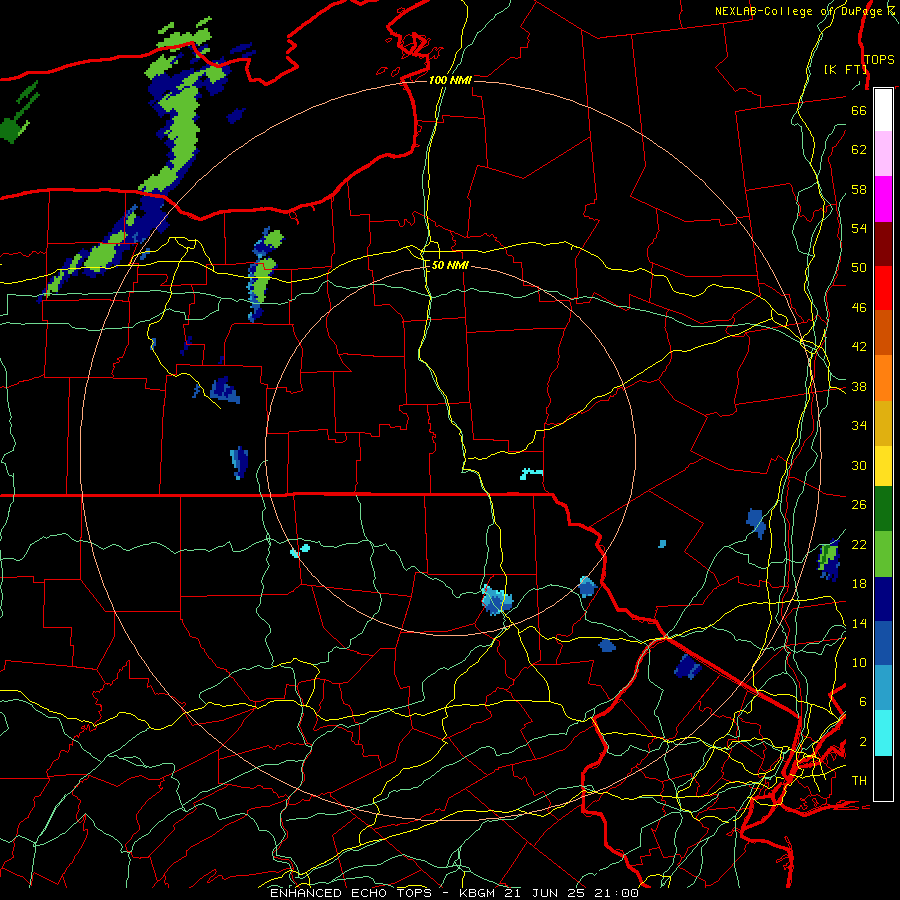The height and width of the screenshot is (900, 900).
Task: Click the legend value 42
Action: tap(859, 347)
